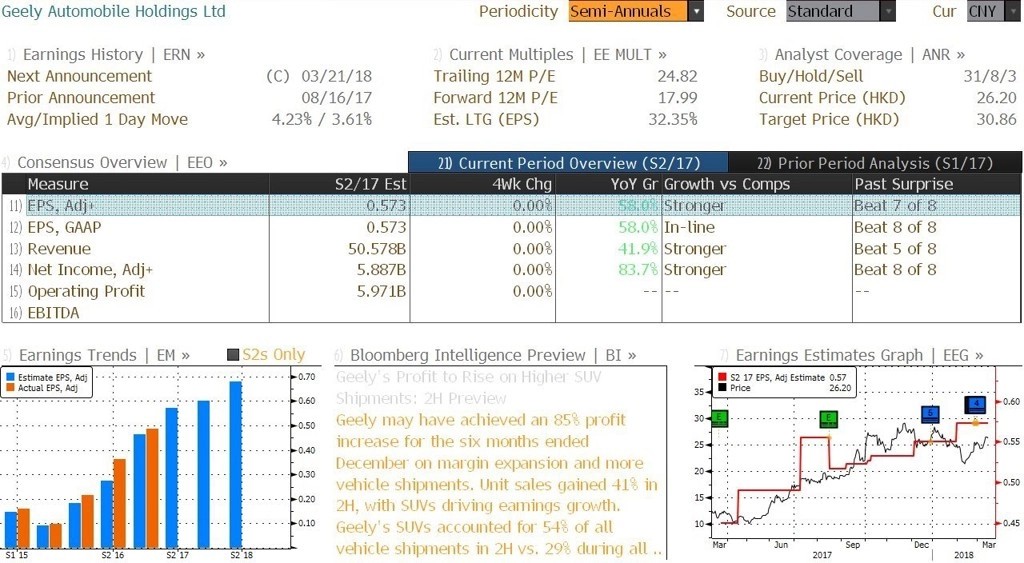Select the EPS, GAAP row
The width and height of the screenshot is (1024, 563).
point(511,227)
